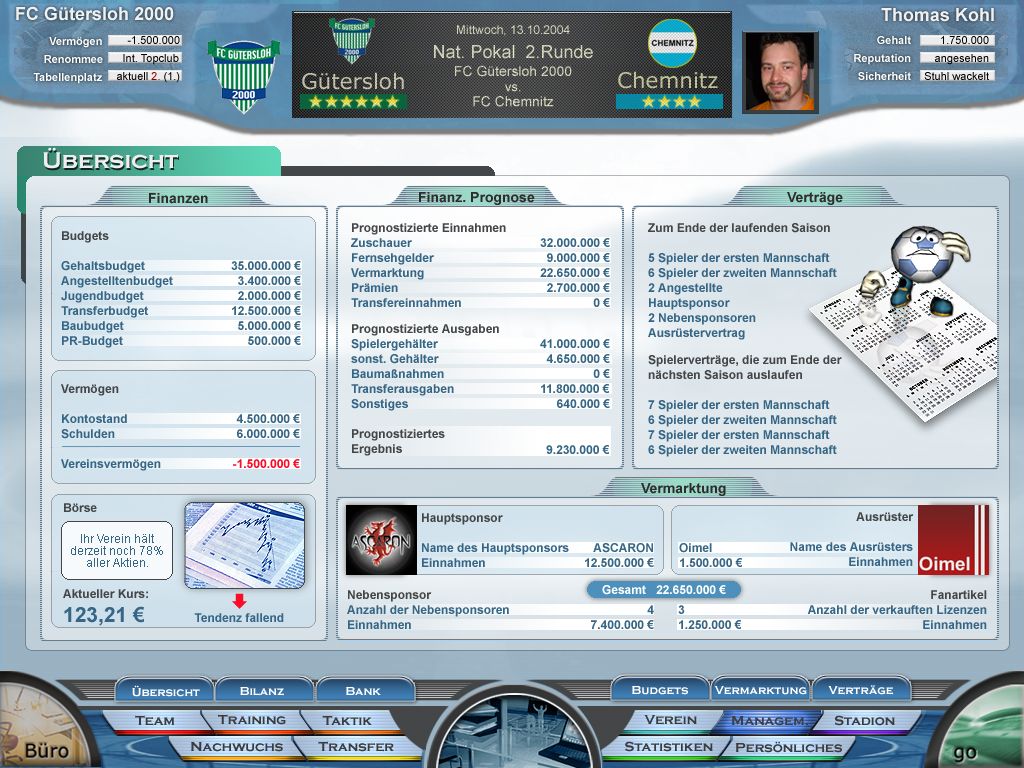Click the Oimel outfitter logo
This screenshot has height=768, width=1024.
953,540
